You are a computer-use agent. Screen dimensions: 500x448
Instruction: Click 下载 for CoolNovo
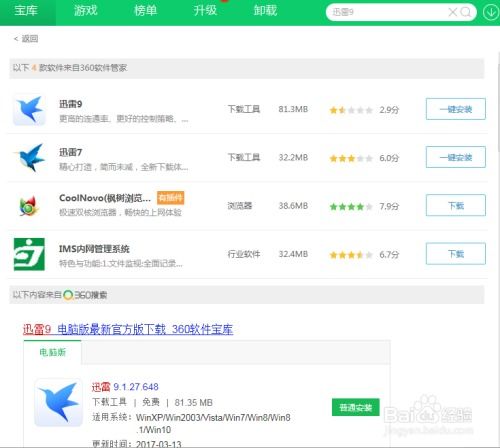pyautogui.click(x=456, y=205)
